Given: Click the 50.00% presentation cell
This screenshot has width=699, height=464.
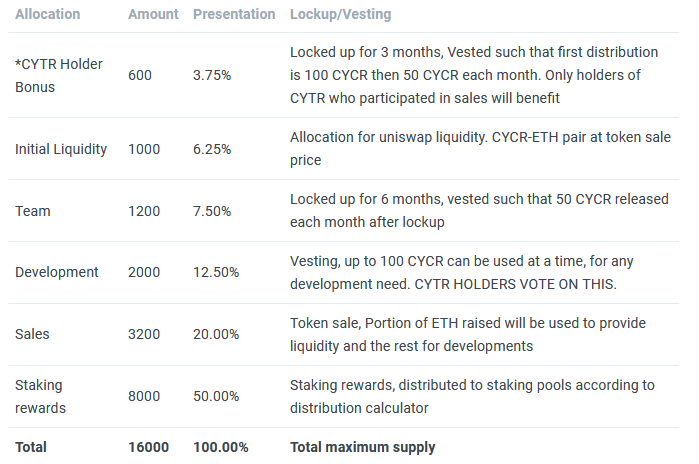Looking at the screenshot, I should click(x=216, y=396).
